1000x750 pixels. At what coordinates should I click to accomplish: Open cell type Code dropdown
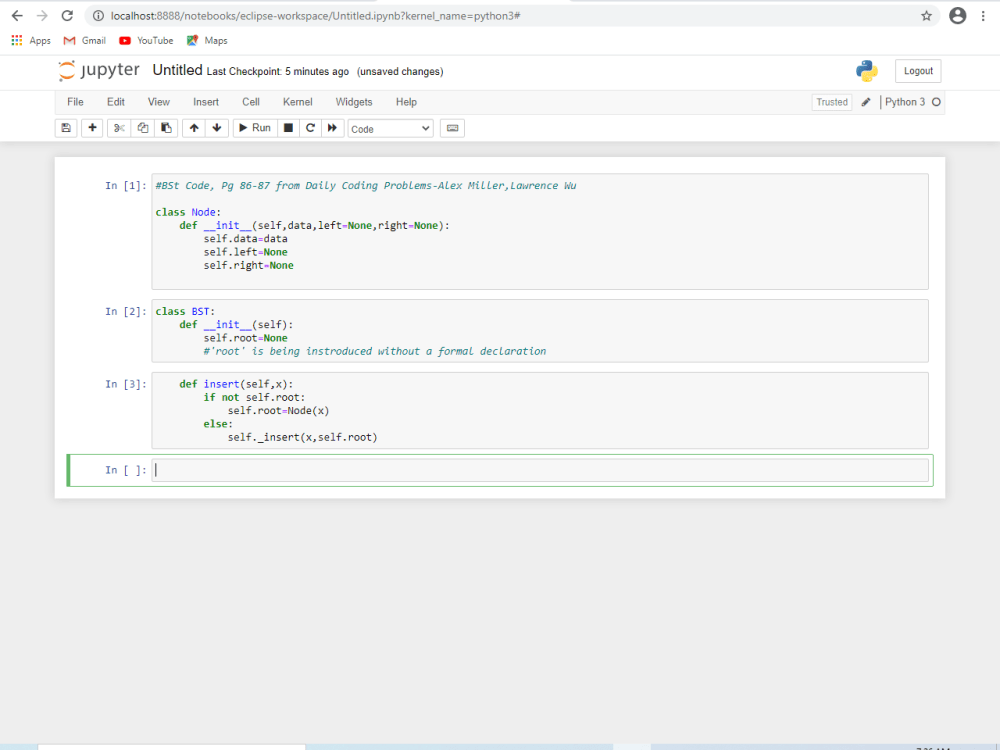[x=390, y=129]
